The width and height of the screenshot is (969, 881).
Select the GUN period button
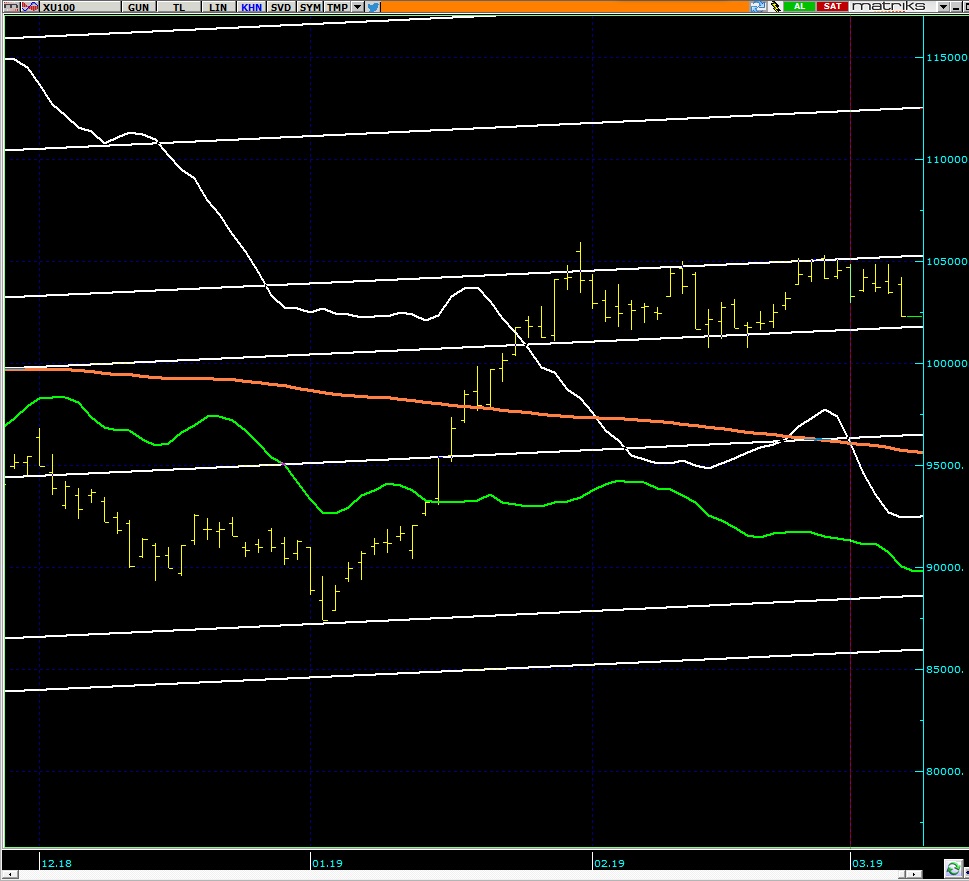pos(138,7)
